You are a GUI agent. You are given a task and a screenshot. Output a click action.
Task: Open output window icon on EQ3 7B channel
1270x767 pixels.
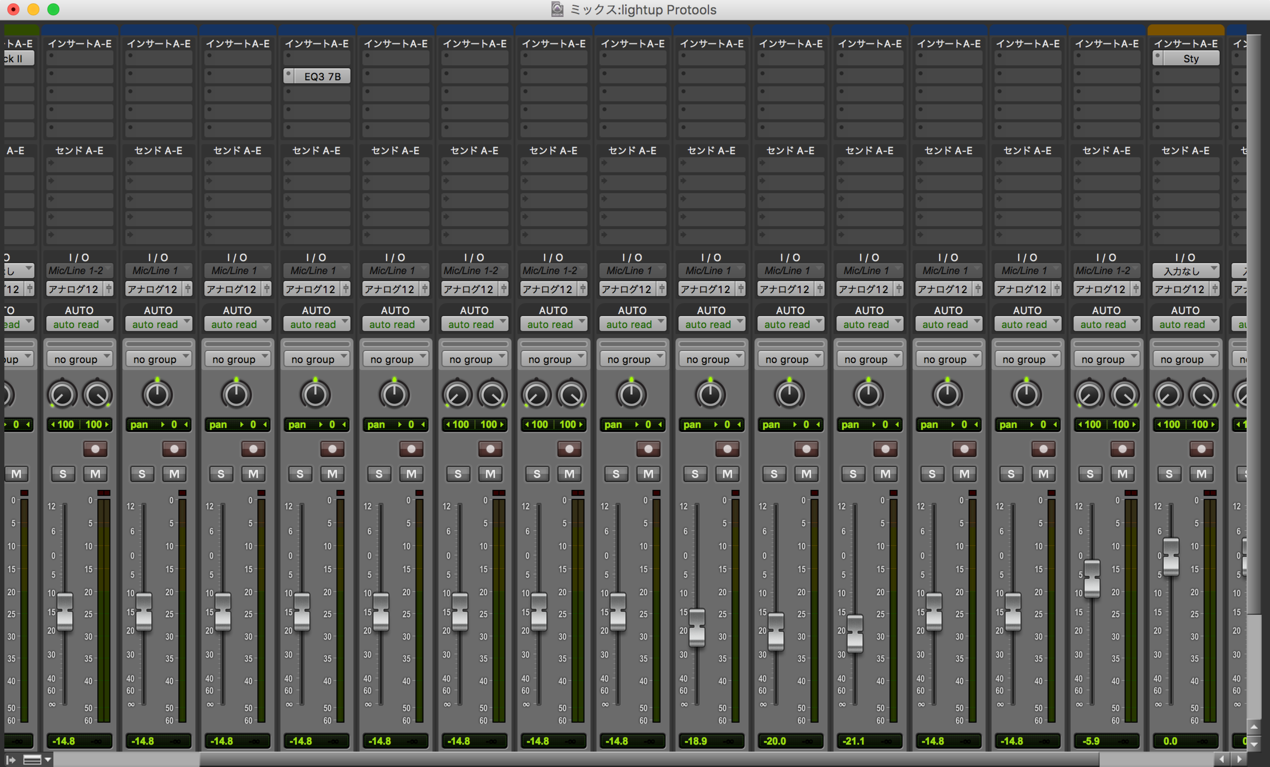345,289
